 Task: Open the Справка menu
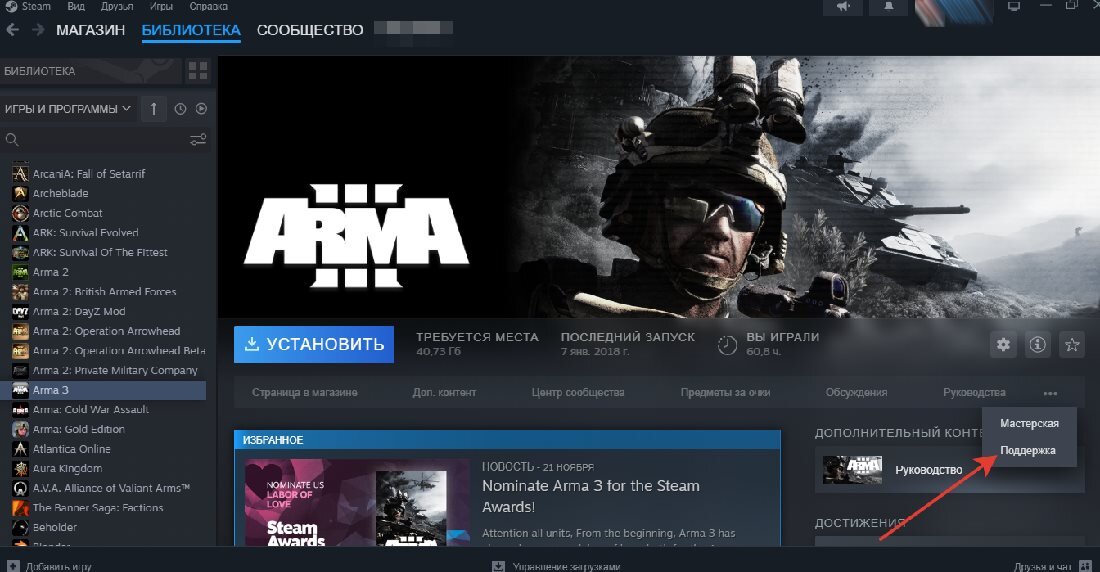click(208, 6)
